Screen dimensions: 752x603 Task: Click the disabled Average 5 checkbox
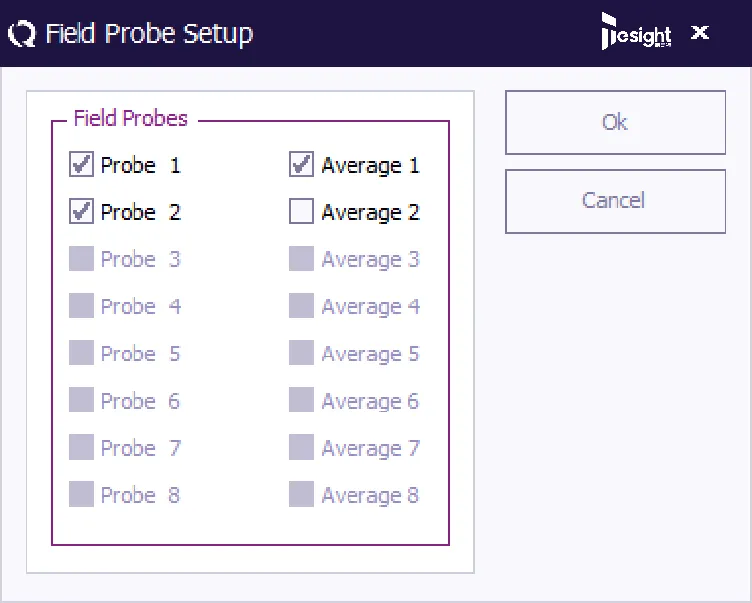pyautogui.click(x=301, y=353)
